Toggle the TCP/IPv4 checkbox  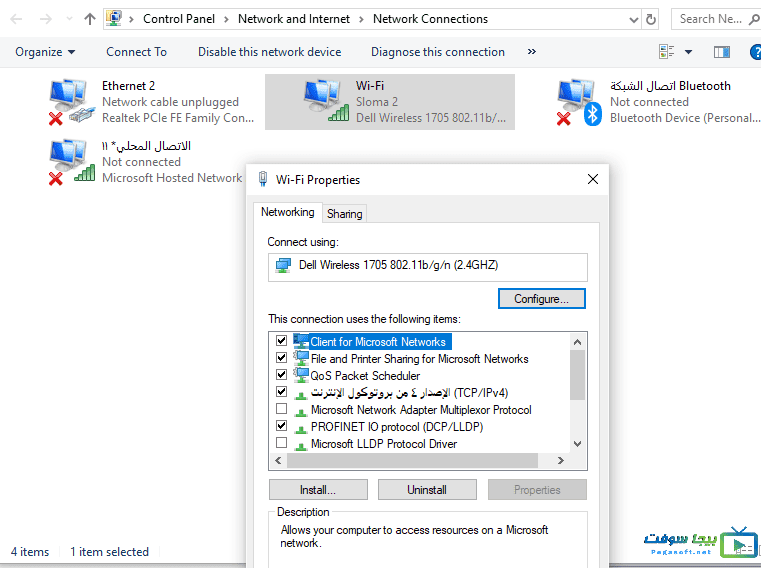281,391
